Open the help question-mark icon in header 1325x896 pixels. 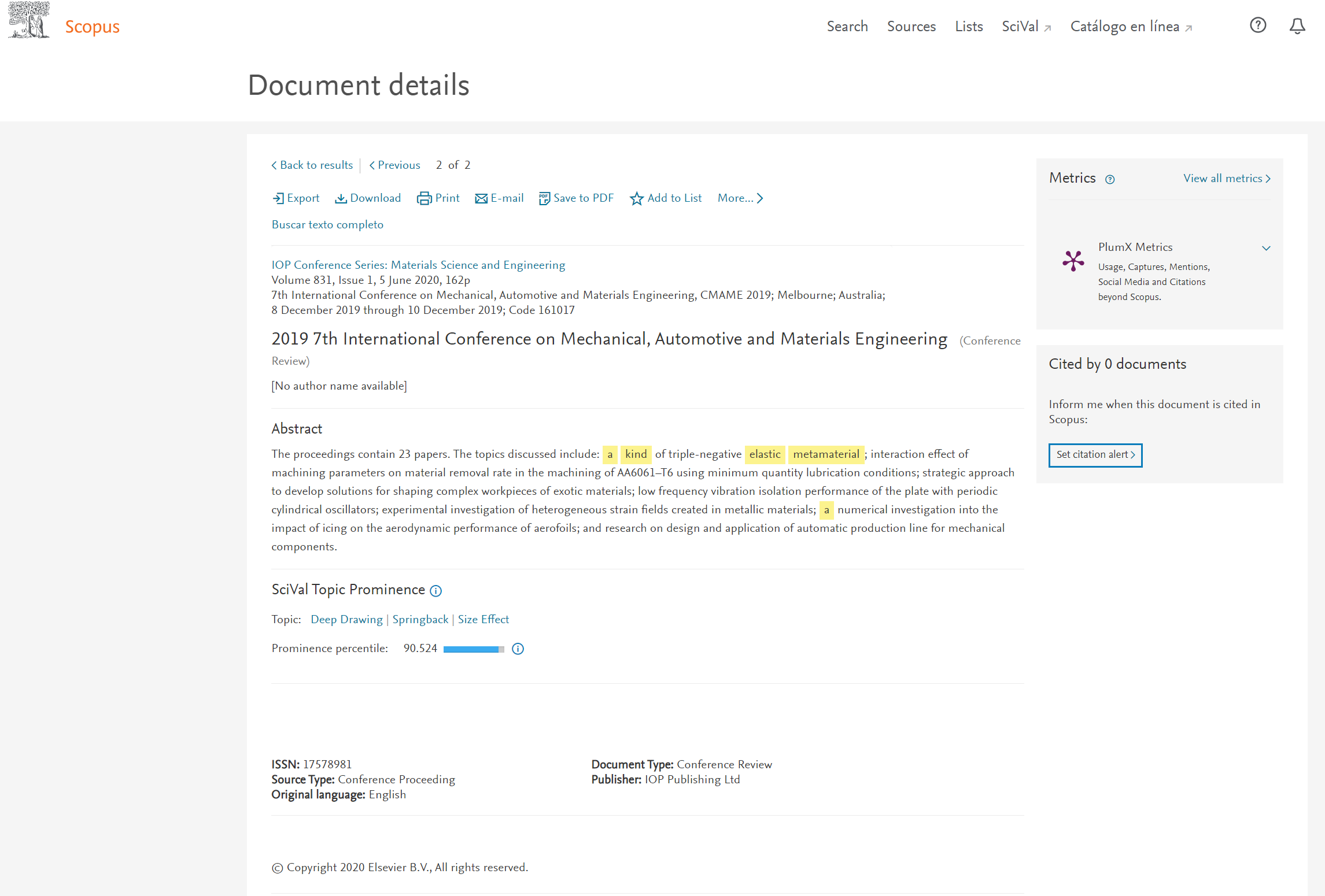[x=1258, y=25]
